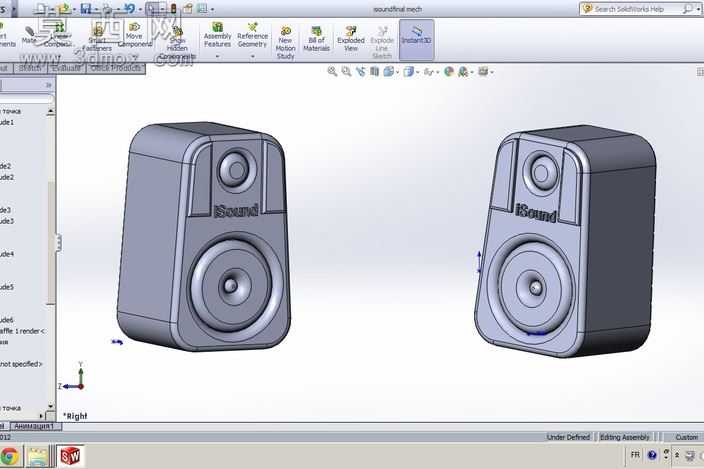704x469 pixels.
Task: Click the Explode Line Sketch tool
Action: (x=382, y=43)
